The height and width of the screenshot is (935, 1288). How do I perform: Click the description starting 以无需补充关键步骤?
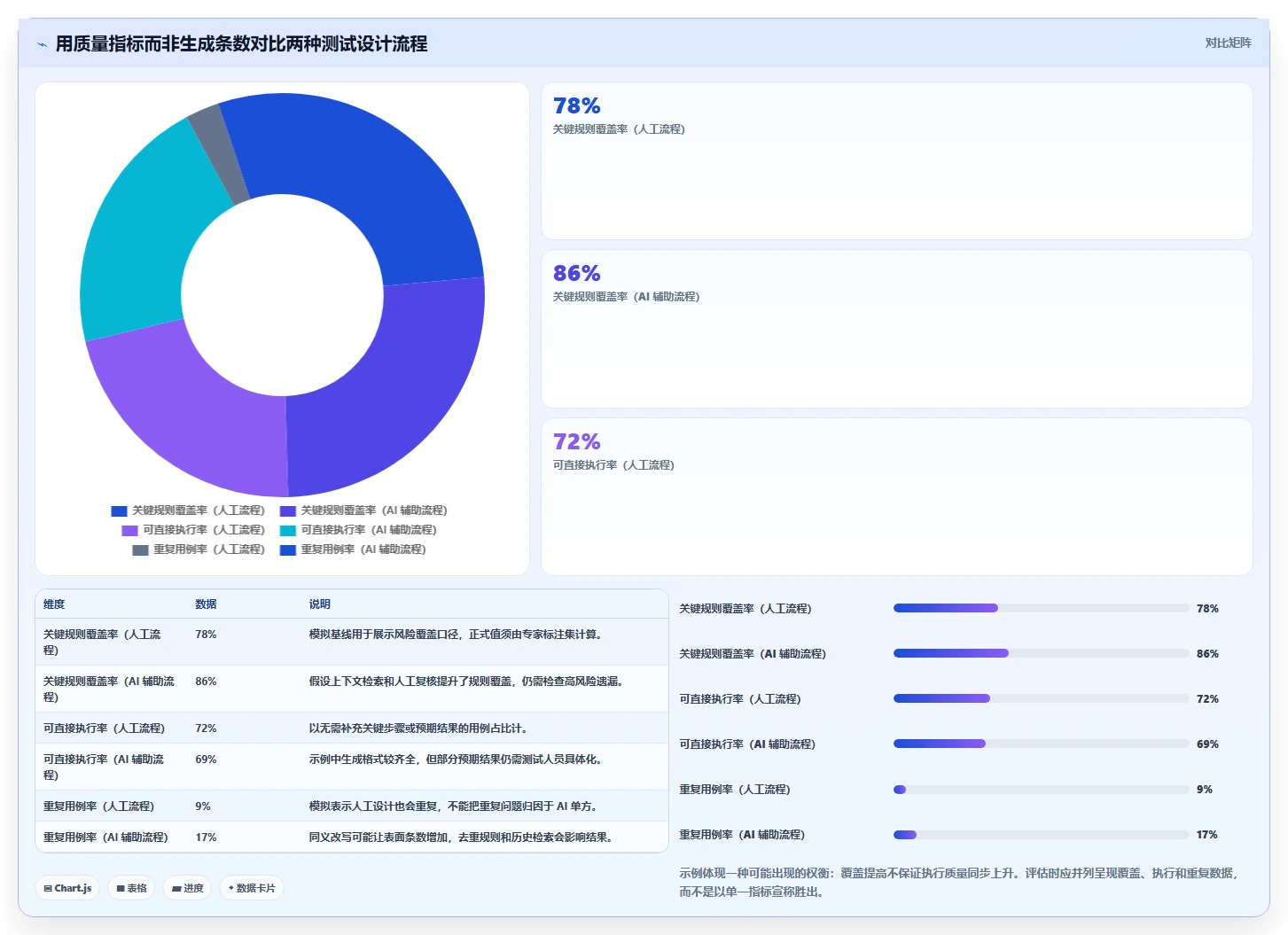click(420, 728)
